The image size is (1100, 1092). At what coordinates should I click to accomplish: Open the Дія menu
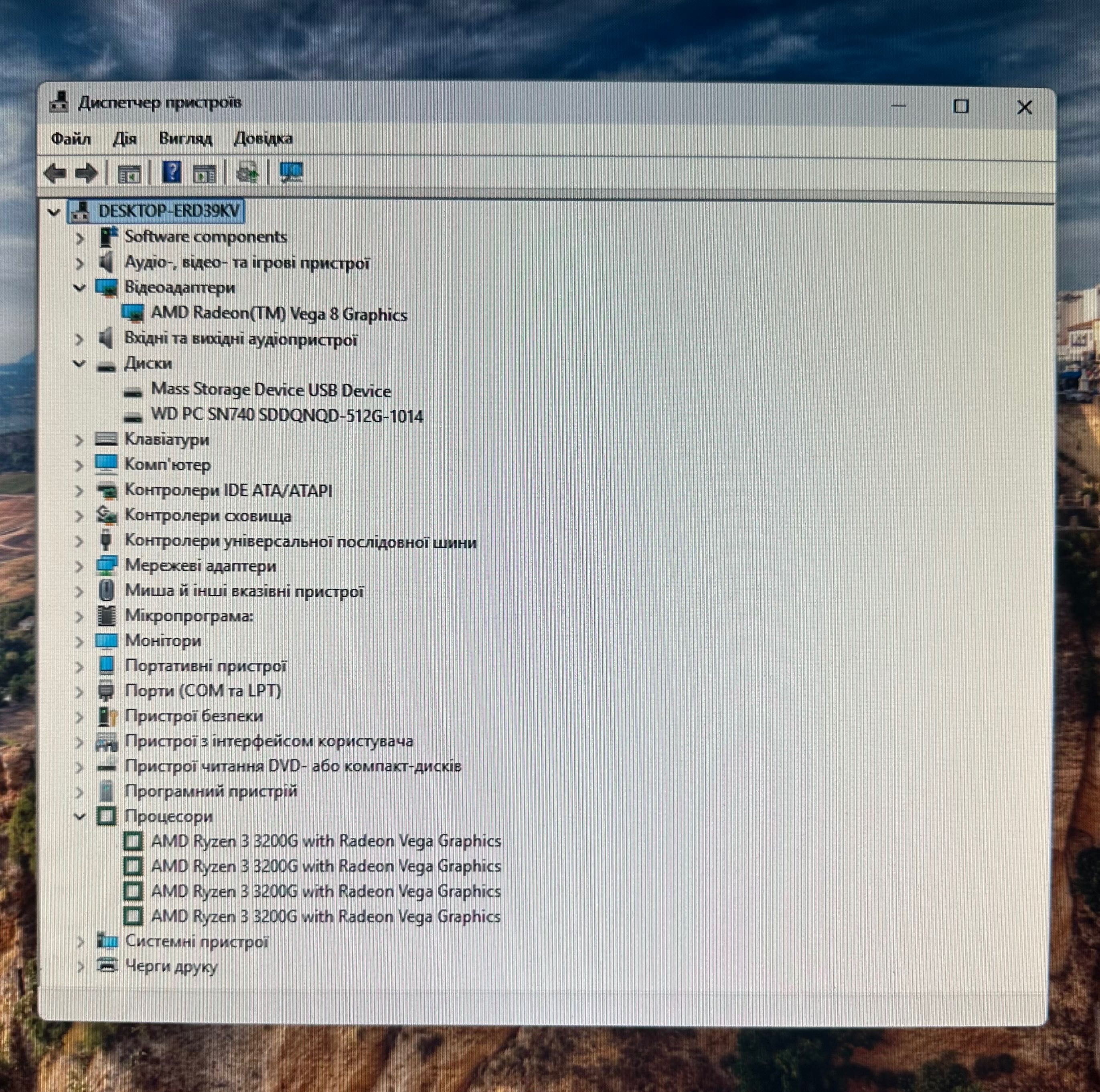coord(124,138)
